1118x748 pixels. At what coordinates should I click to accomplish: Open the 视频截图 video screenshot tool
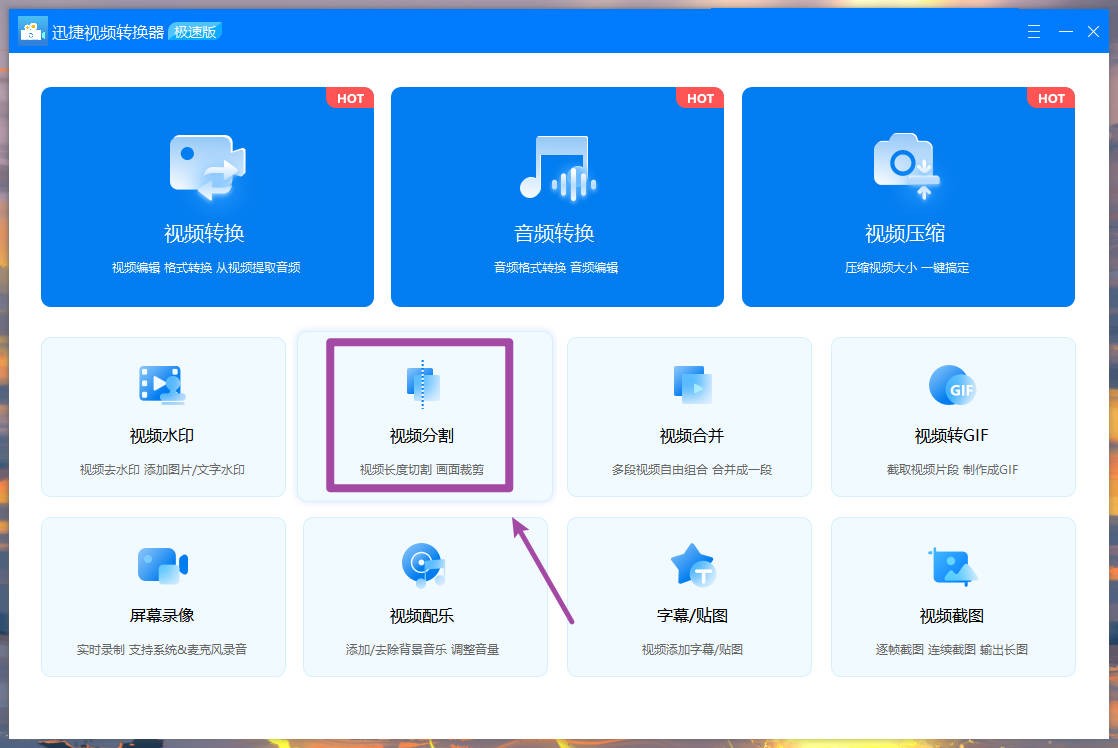(x=952, y=597)
